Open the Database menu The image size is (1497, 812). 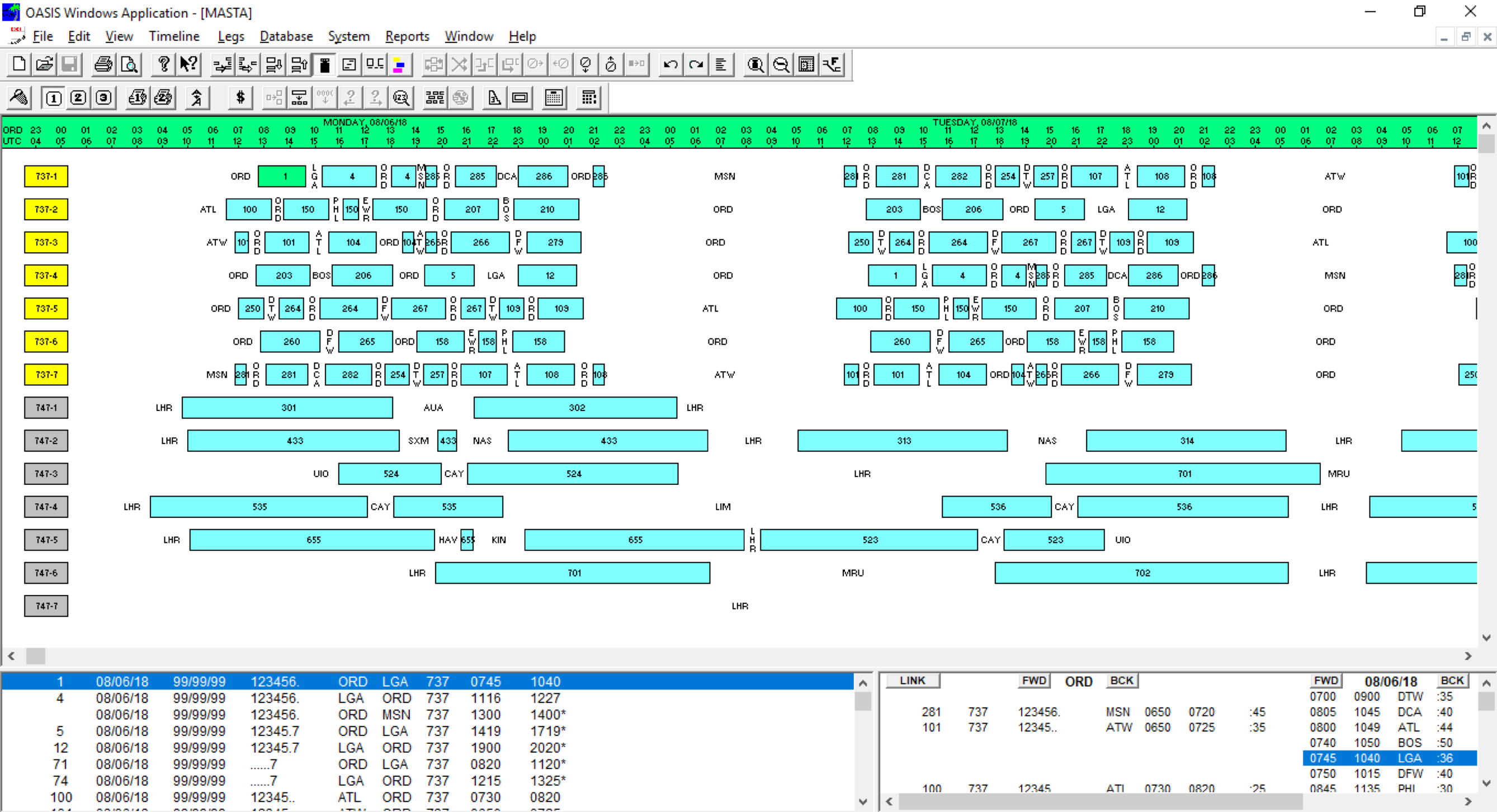286,36
